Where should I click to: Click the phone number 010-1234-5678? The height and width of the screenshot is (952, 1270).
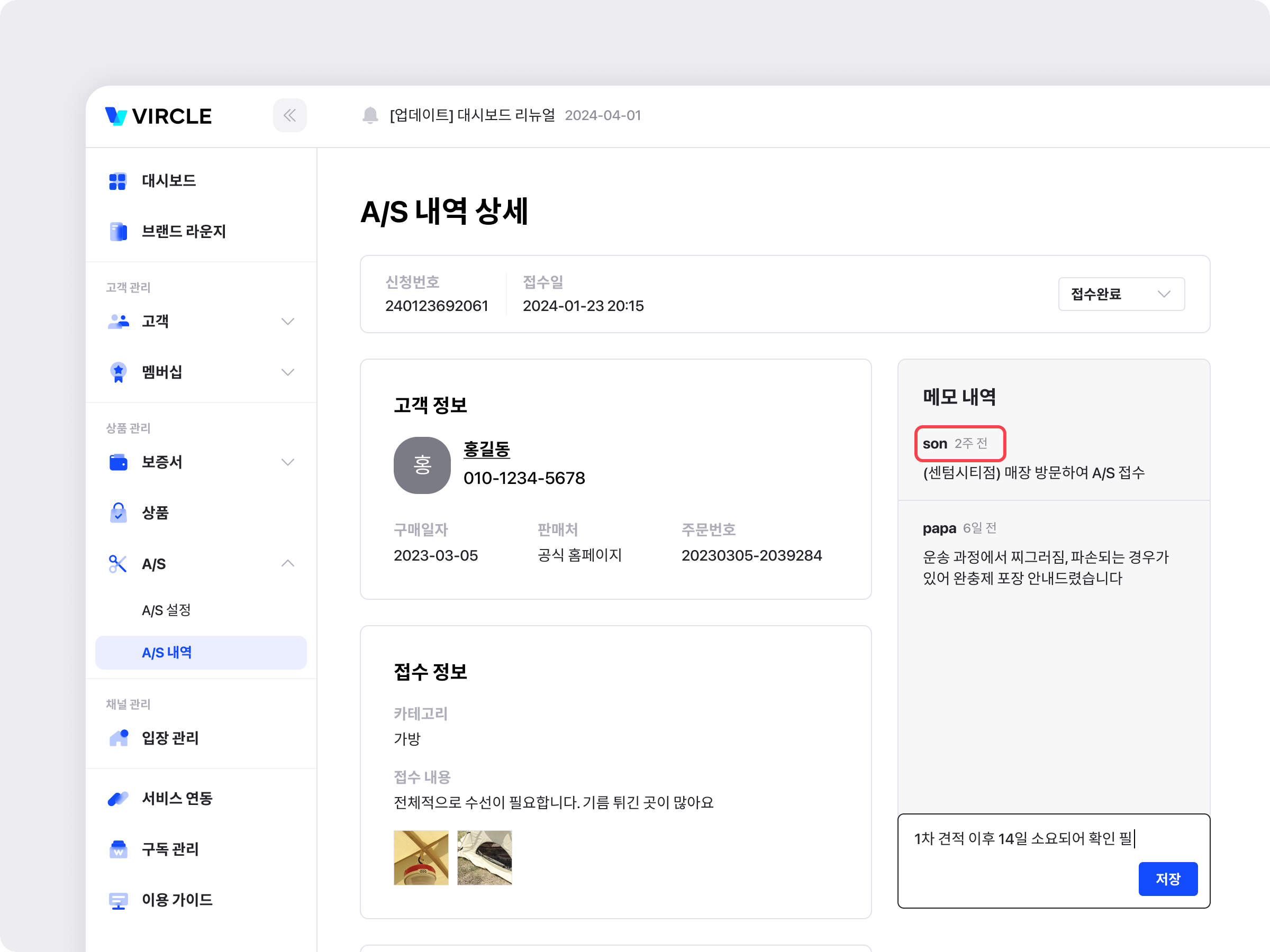pos(524,478)
